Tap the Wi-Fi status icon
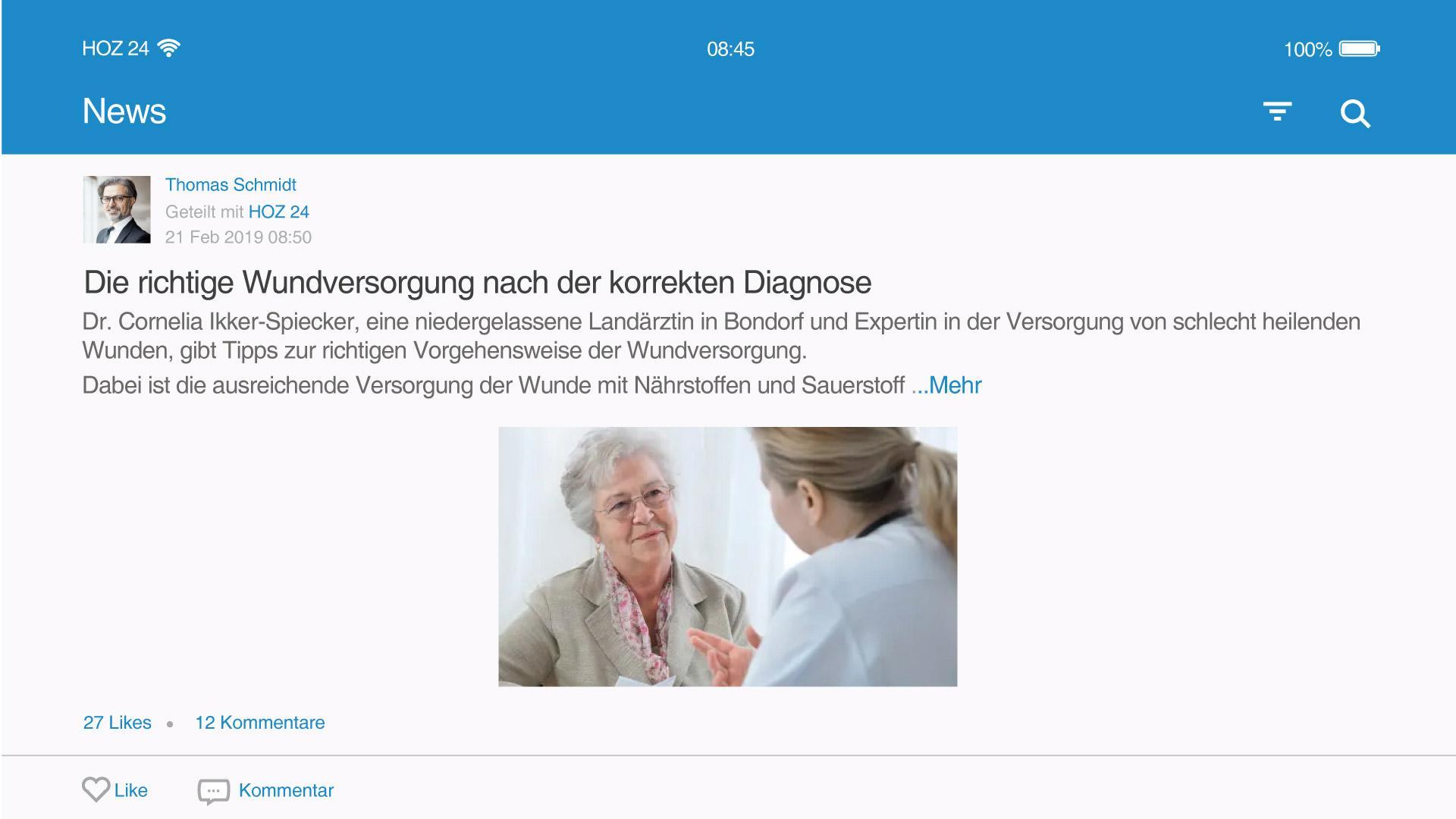1456x819 pixels. pyautogui.click(x=168, y=49)
